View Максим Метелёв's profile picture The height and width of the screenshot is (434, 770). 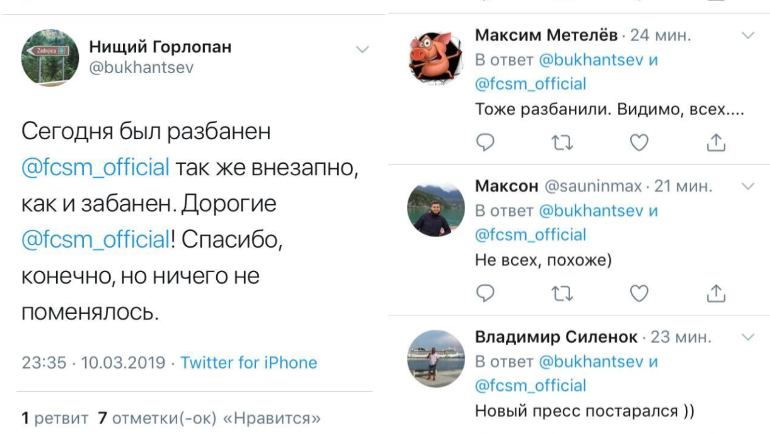tap(436, 57)
